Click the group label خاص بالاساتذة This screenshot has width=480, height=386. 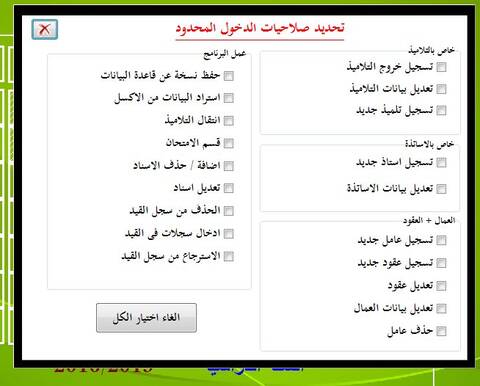point(430,144)
